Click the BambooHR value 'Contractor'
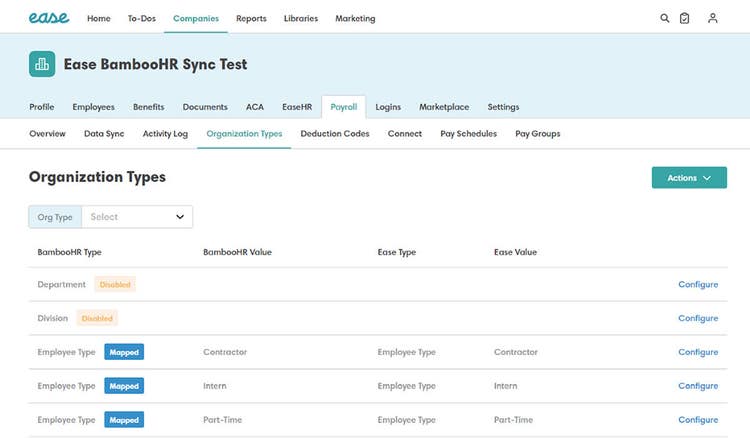This screenshot has width=750, height=438. click(x=225, y=352)
